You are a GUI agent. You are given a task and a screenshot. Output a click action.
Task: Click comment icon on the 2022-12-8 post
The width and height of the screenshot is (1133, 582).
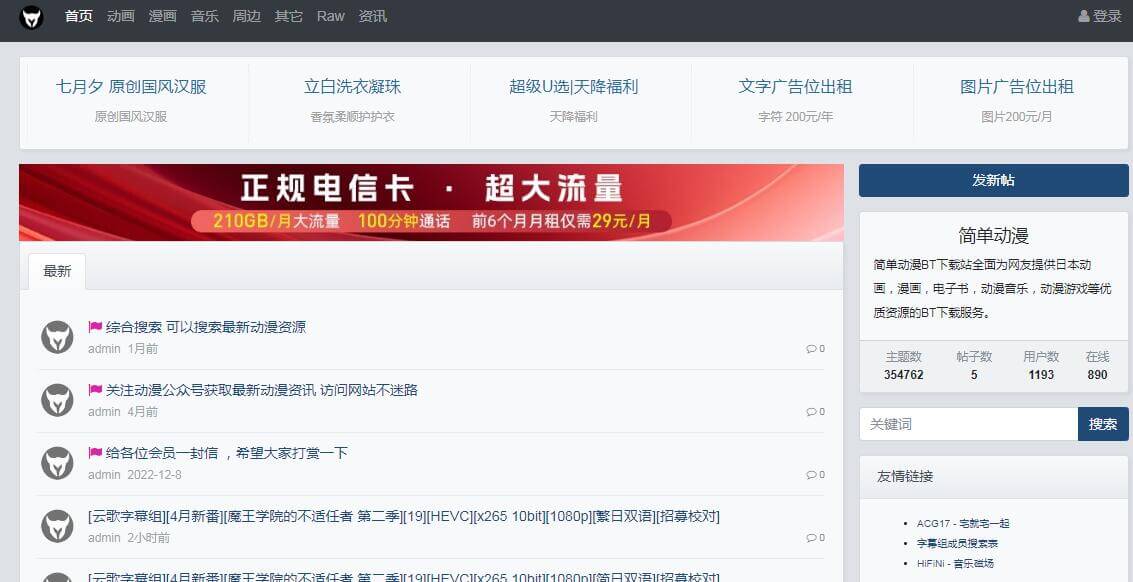(811, 475)
